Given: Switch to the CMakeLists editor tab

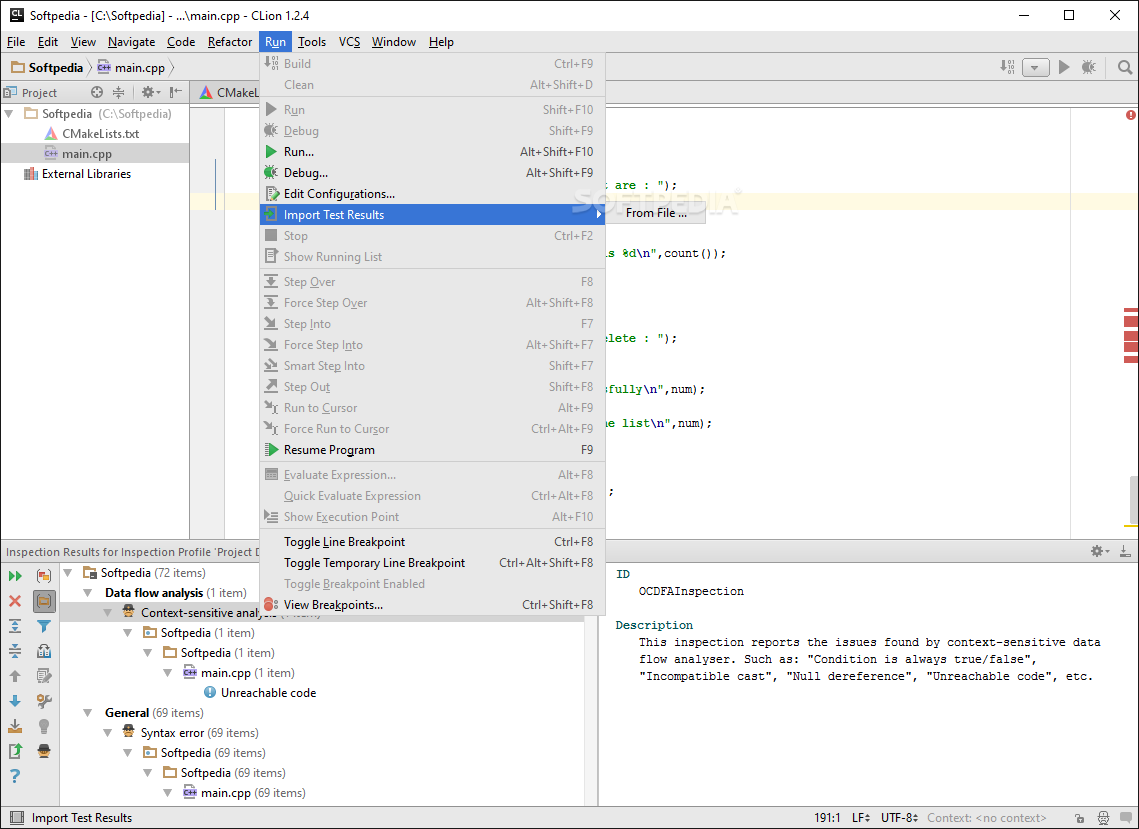Looking at the screenshot, I should click(x=229, y=92).
